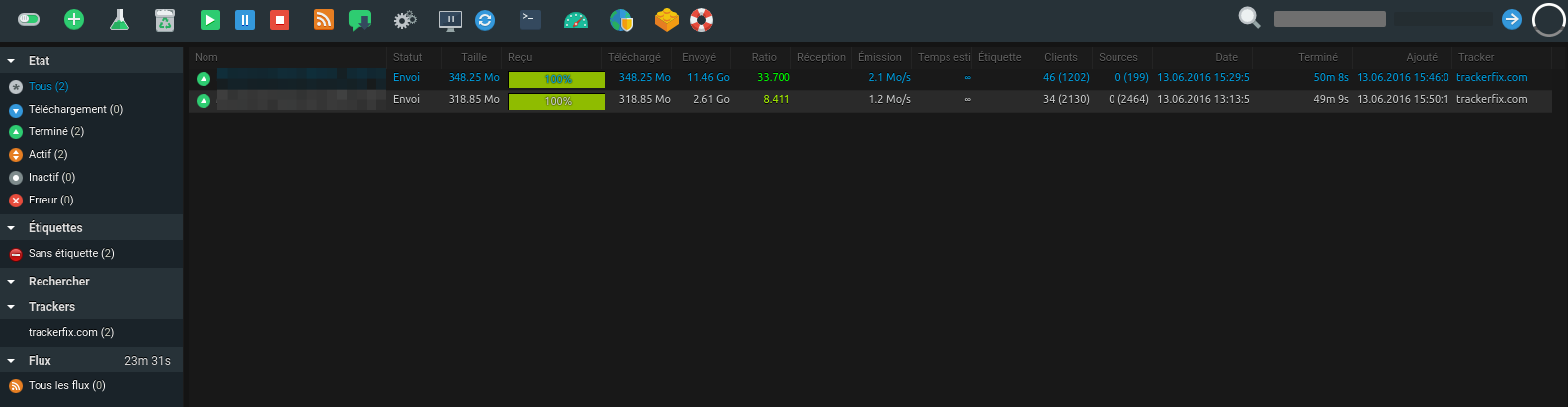Open the orange RSS feed manager icon
The image size is (1568, 407).
(324, 19)
